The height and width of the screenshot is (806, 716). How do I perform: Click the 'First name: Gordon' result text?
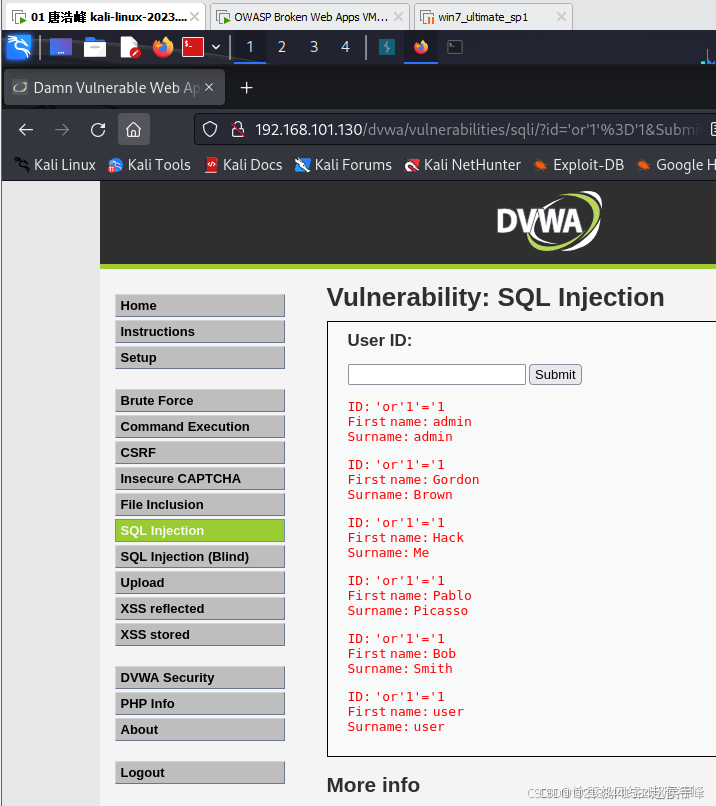[413, 480]
